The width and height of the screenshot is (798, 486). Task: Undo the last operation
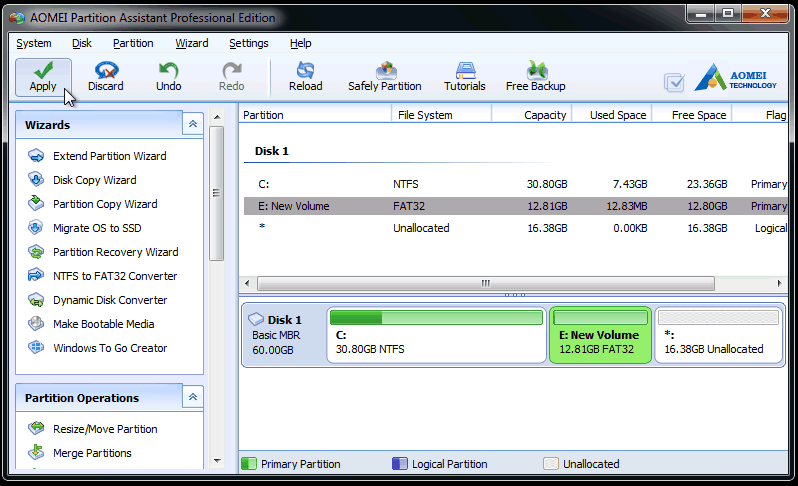pos(168,77)
